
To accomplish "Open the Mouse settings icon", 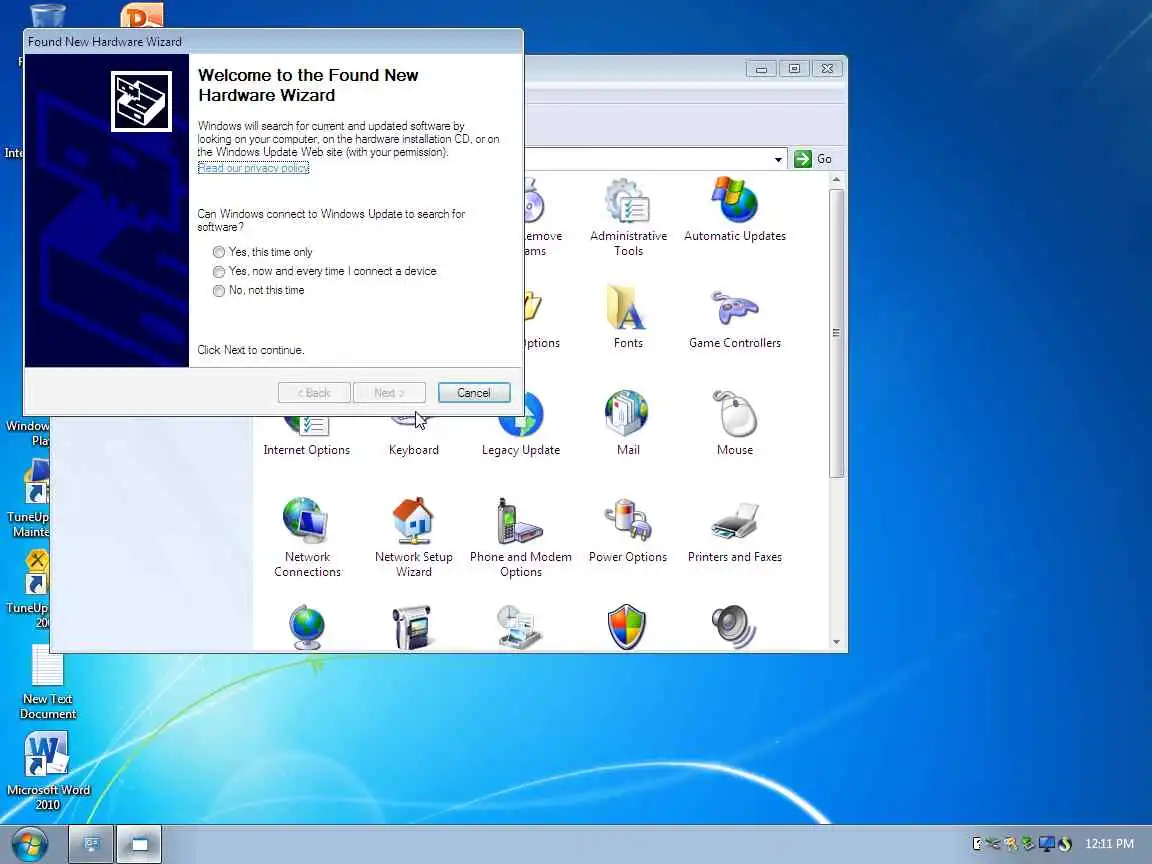I will coord(735,423).
